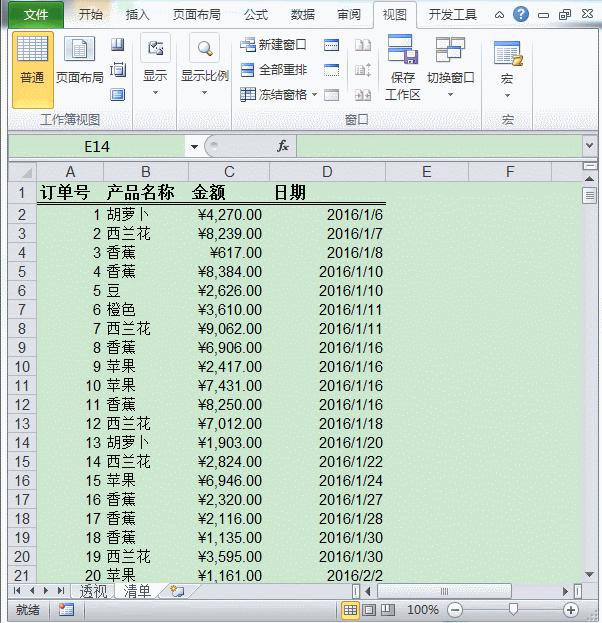Select row 14 header

[22, 443]
